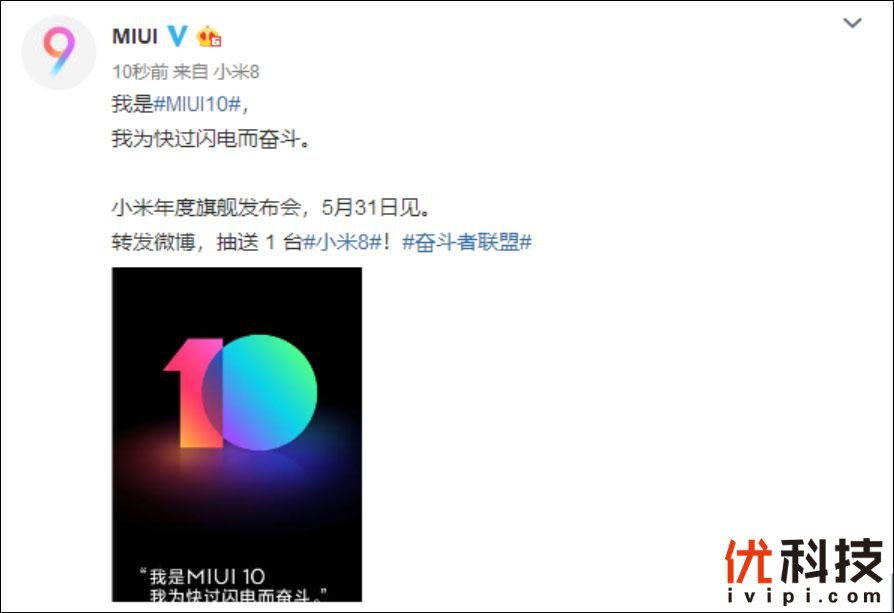Image resolution: width=894 pixels, height=613 pixels.
Task: Click the 优科技 watermark logo
Action: pyautogui.click(x=804, y=562)
